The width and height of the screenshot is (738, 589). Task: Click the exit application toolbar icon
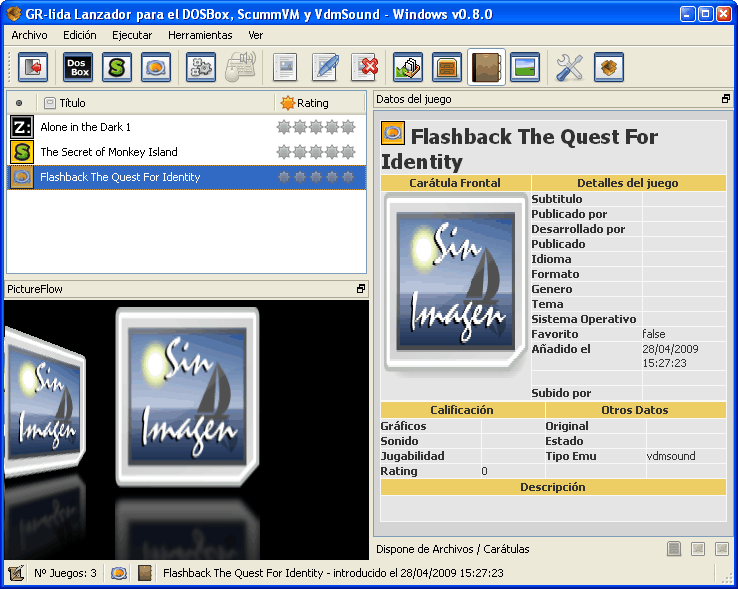coord(33,67)
